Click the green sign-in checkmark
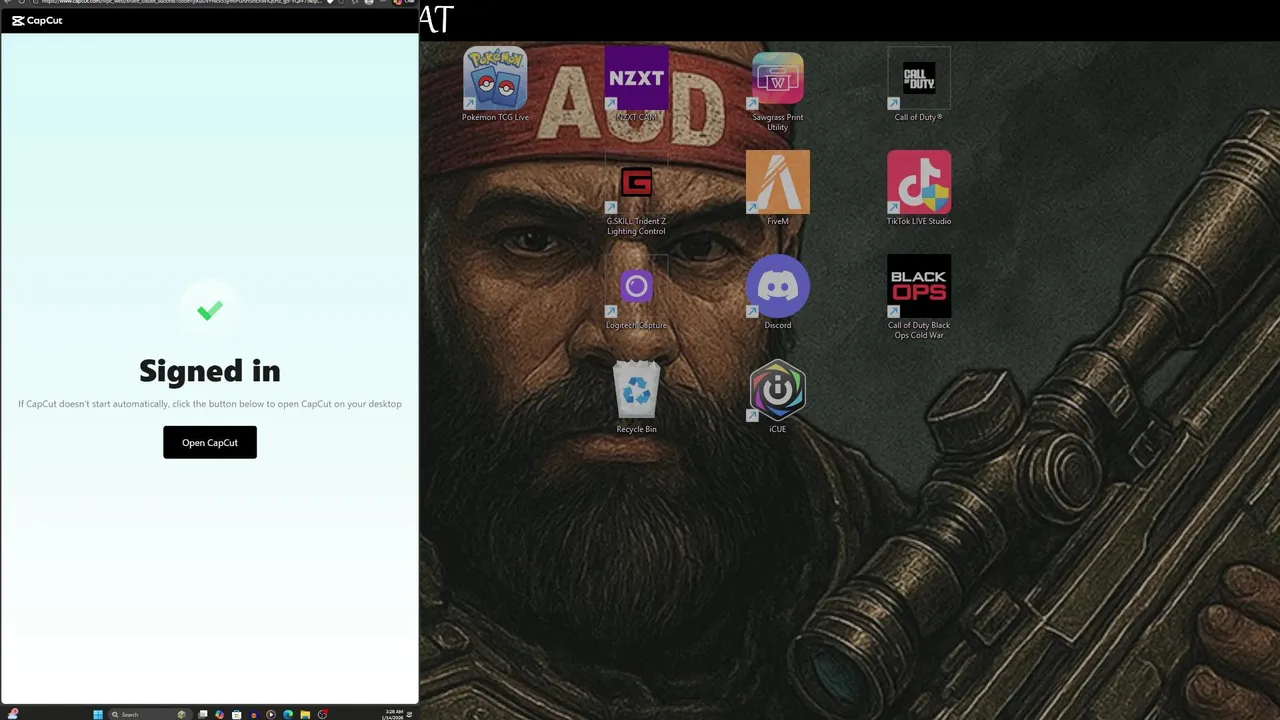This screenshot has width=1280, height=720. point(210,311)
